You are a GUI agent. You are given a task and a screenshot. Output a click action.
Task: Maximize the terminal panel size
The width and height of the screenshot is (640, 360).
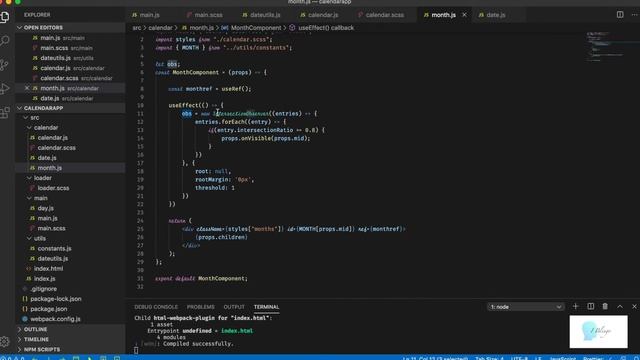click(620, 307)
